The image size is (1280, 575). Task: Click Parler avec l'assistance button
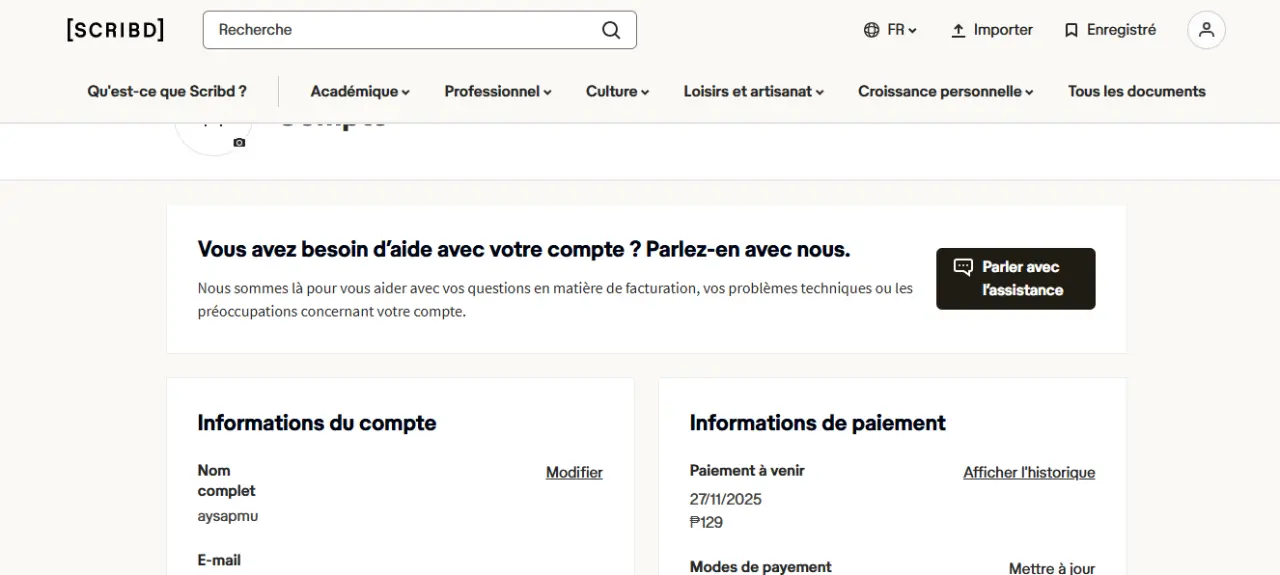1016,279
